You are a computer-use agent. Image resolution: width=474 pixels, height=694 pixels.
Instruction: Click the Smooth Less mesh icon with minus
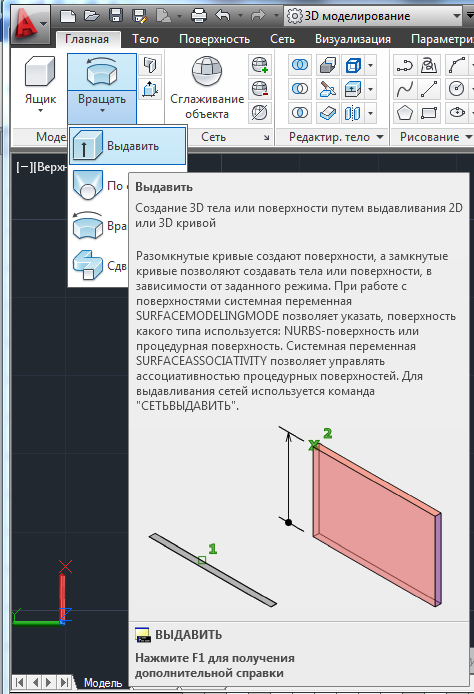(260, 89)
